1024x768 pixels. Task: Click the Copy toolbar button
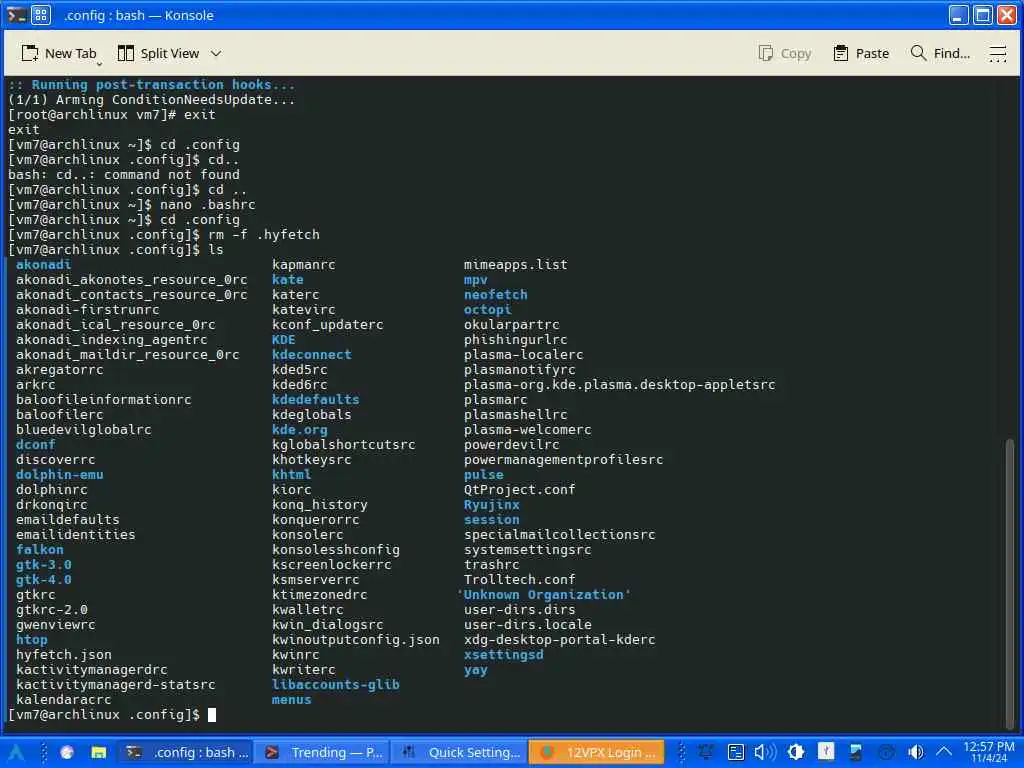click(x=785, y=54)
